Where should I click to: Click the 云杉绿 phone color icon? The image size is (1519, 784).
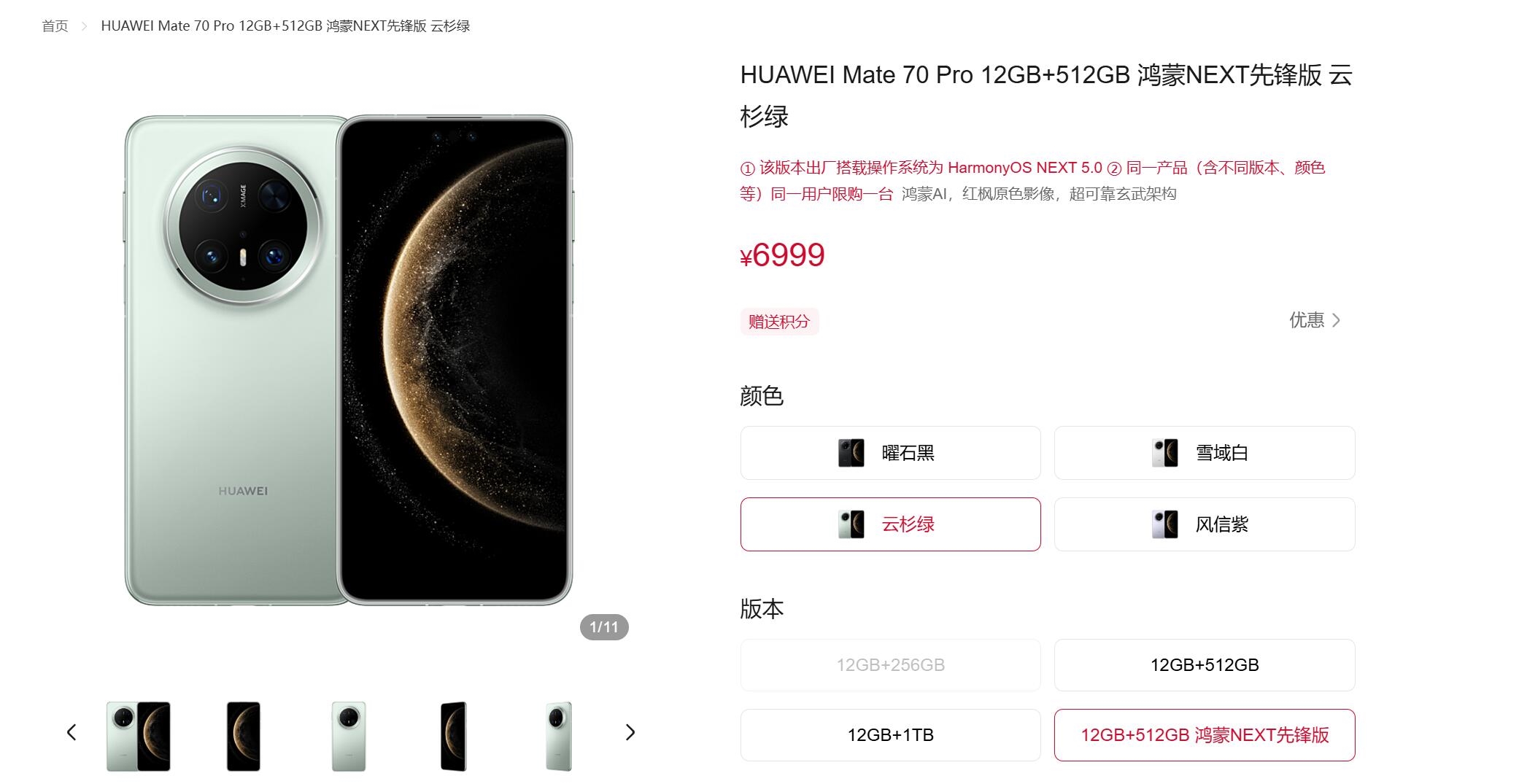coord(851,524)
